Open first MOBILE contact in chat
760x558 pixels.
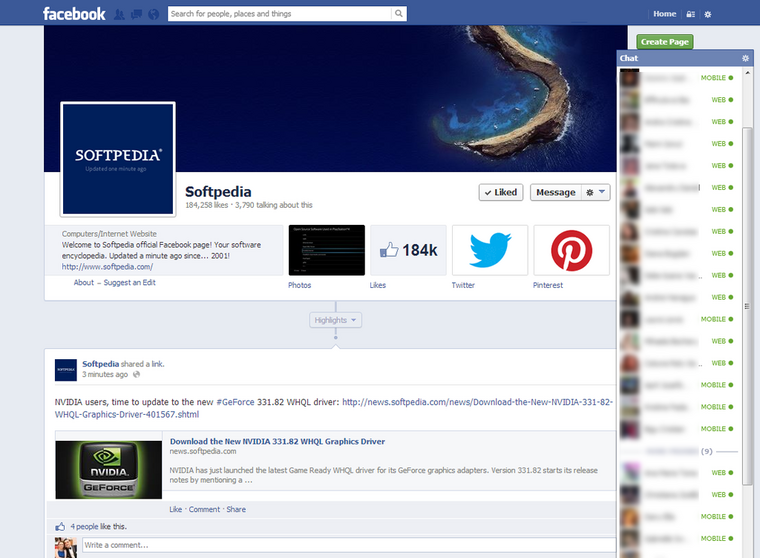tap(677, 78)
